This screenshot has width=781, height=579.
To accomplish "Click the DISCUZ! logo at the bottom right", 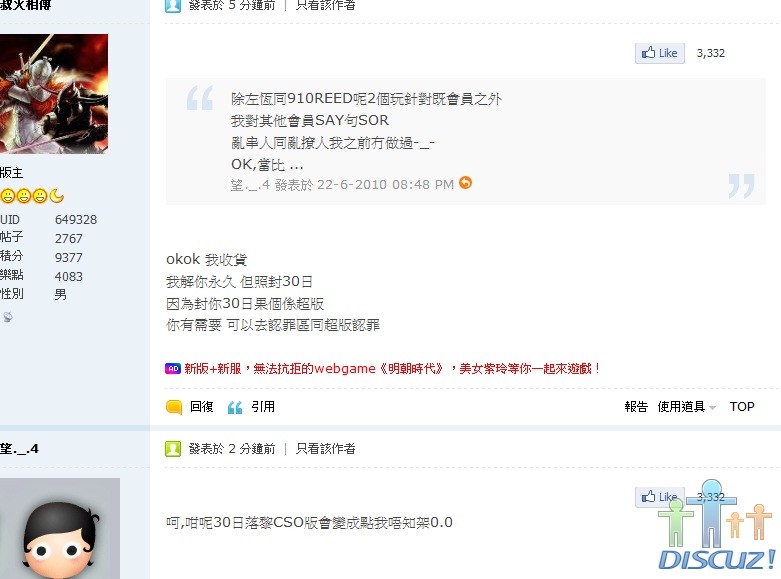I will [717, 526].
